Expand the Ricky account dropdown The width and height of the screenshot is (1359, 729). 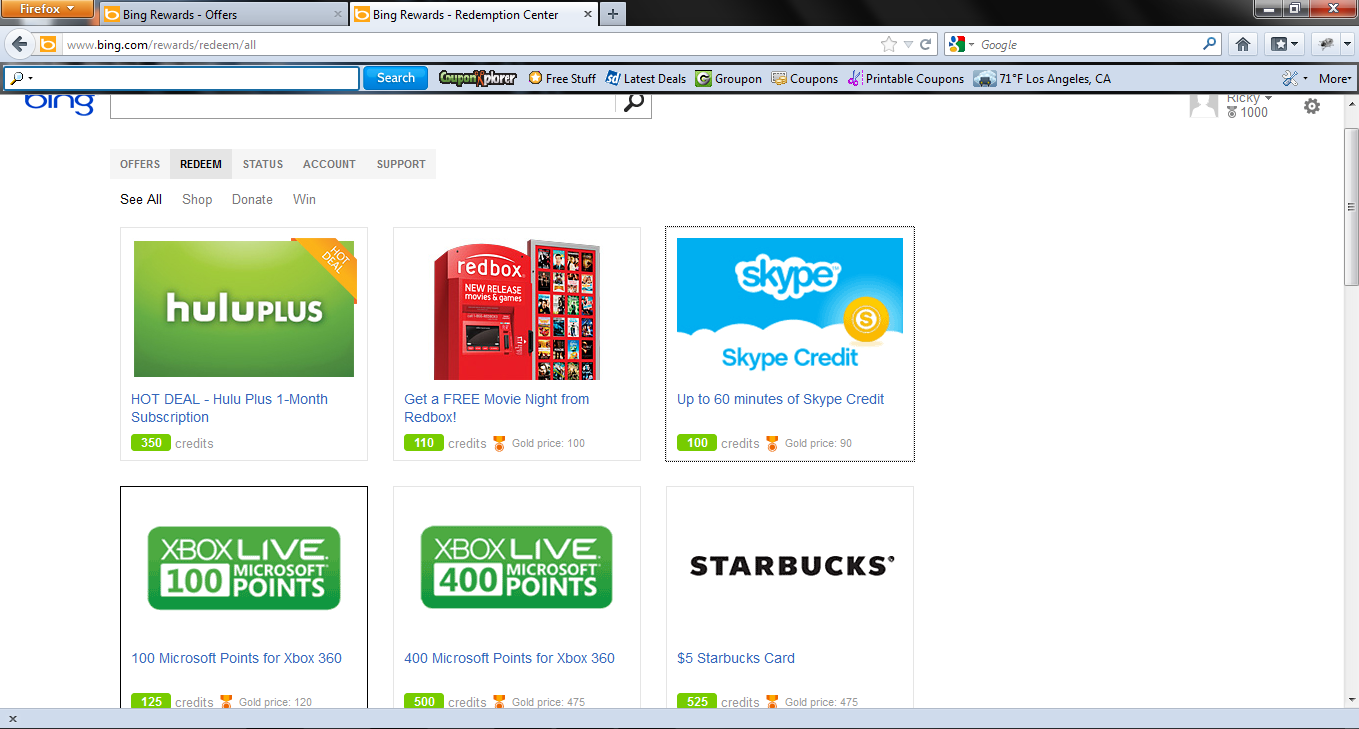coord(1248,97)
